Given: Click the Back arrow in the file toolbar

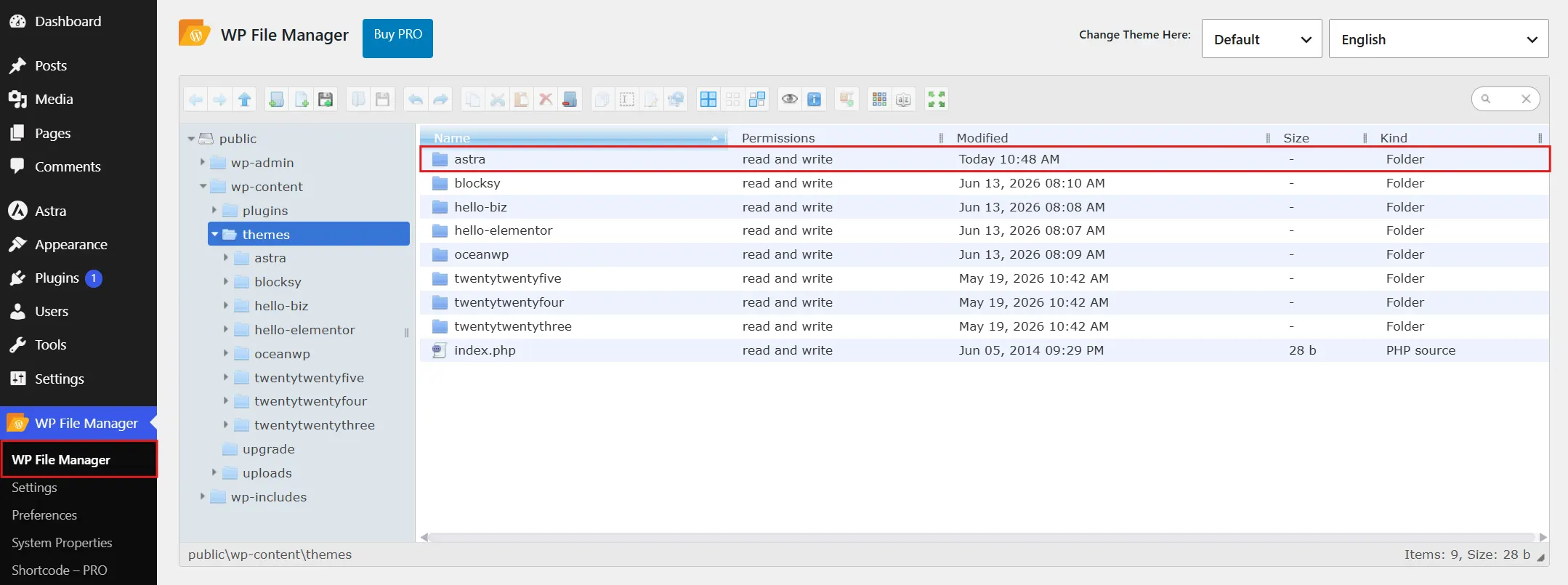Looking at the screenshot, I should tap(196, 100).
